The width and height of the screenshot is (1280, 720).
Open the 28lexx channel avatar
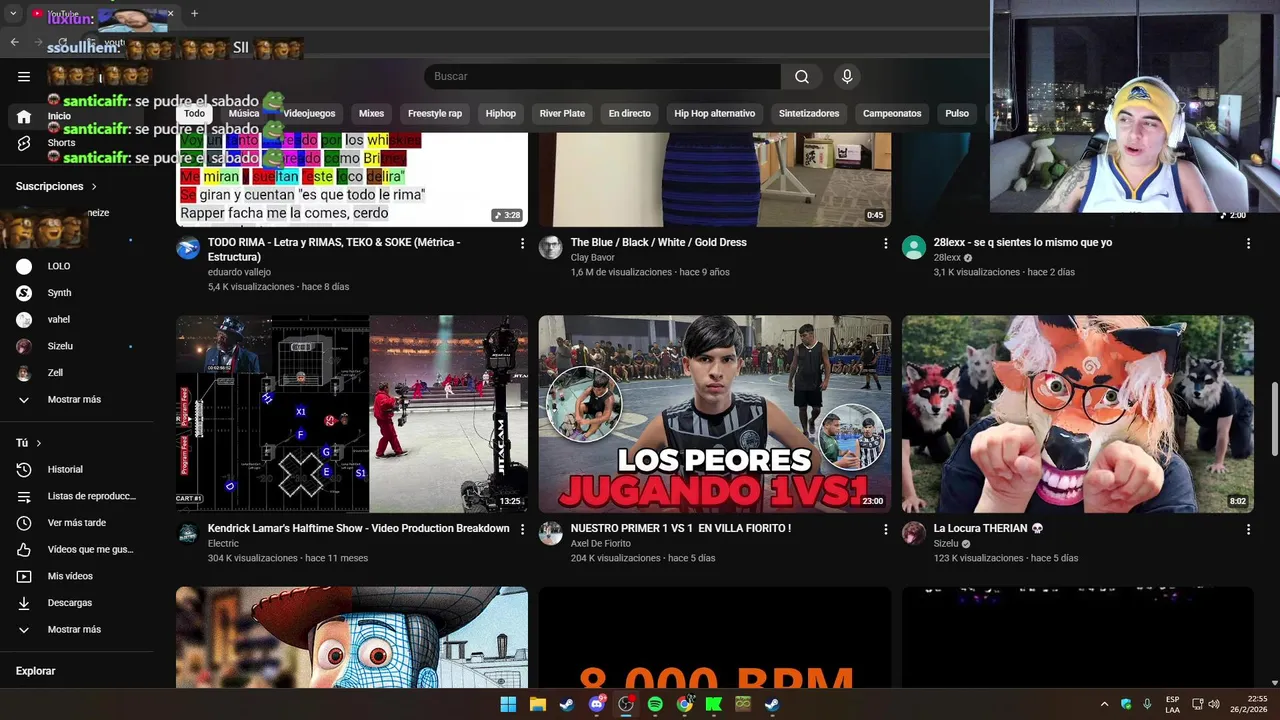point(914,248)
